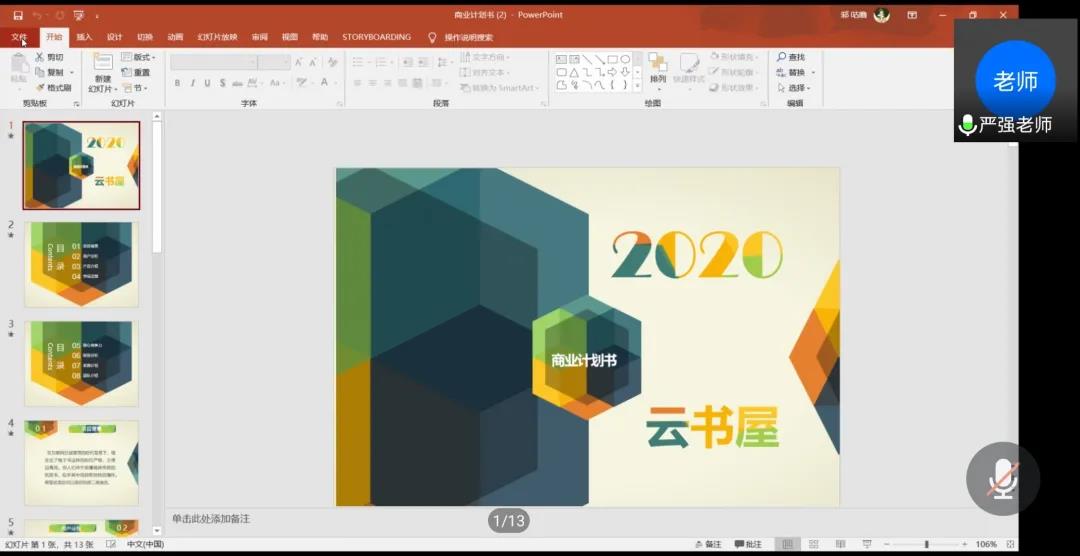Click the Save icon in the quick access toolbar
1080x556 pixels.
coord(18,15)
